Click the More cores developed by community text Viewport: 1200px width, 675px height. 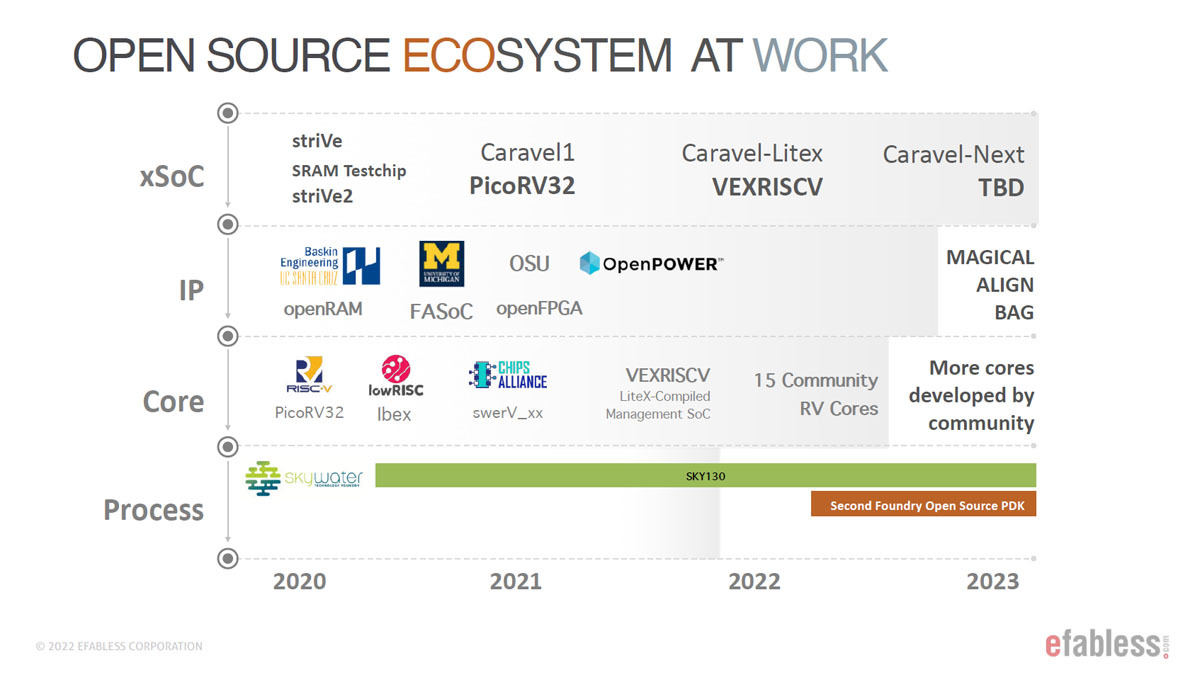click(971, 395)
